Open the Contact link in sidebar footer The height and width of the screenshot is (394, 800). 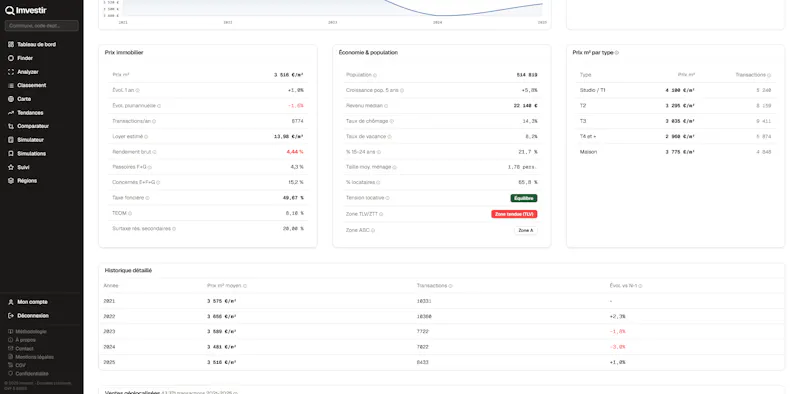pos(24,349)
